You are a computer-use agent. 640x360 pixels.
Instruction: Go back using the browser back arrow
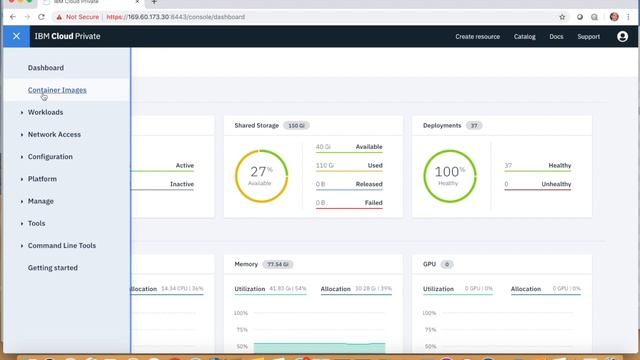click(x=13, y=17)
